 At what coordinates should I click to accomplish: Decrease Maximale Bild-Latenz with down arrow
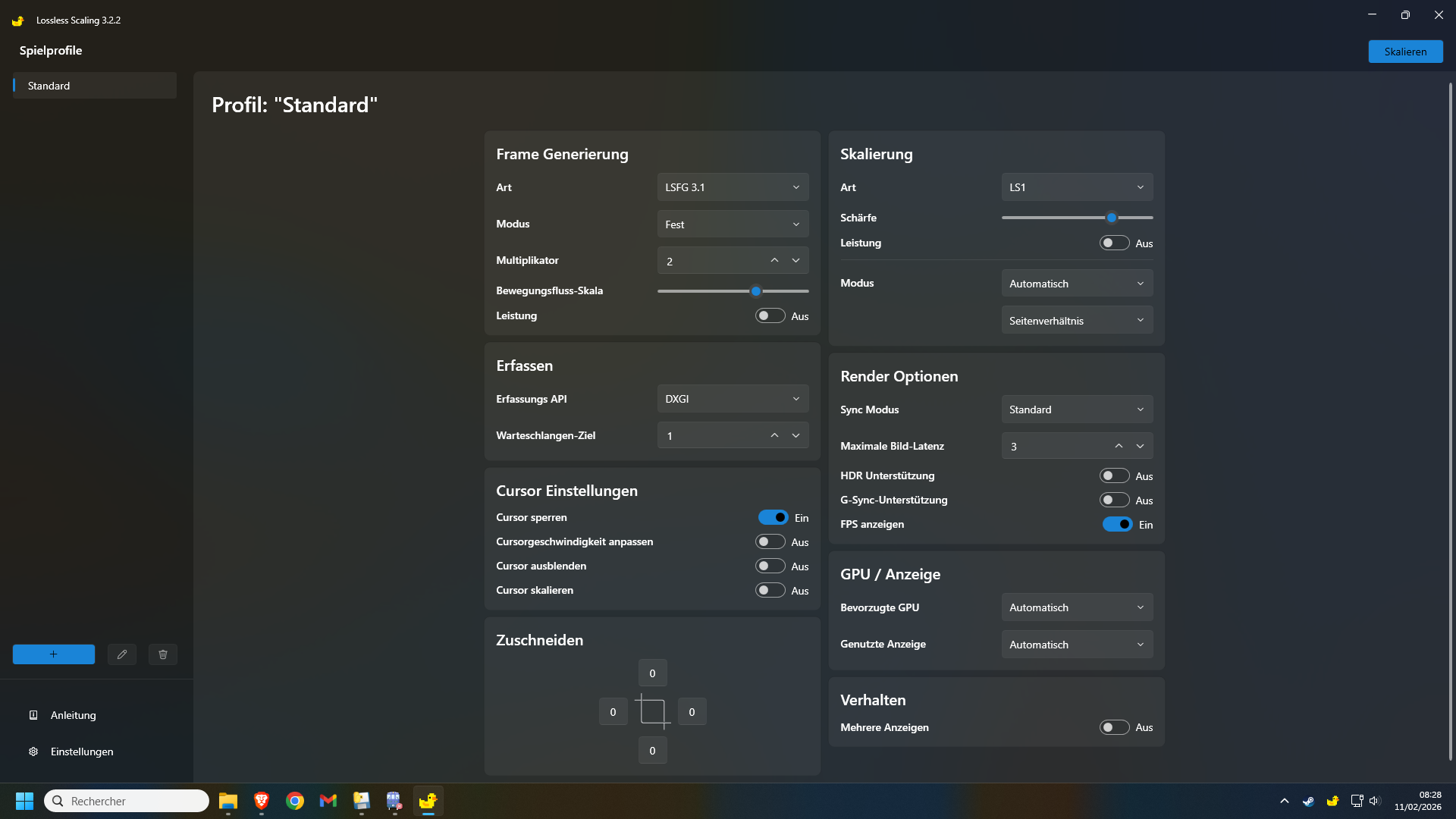coord(1140,446)
